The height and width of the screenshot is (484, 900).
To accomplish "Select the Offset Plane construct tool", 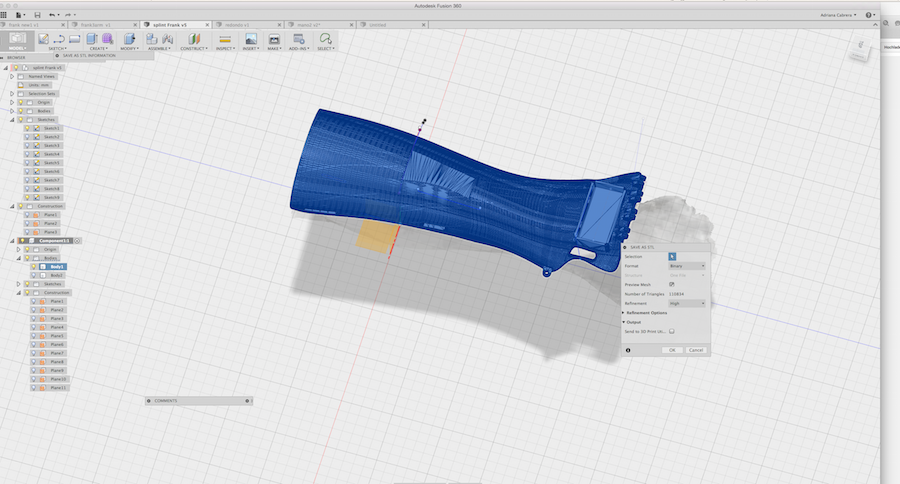I will (x=194, y=38).
